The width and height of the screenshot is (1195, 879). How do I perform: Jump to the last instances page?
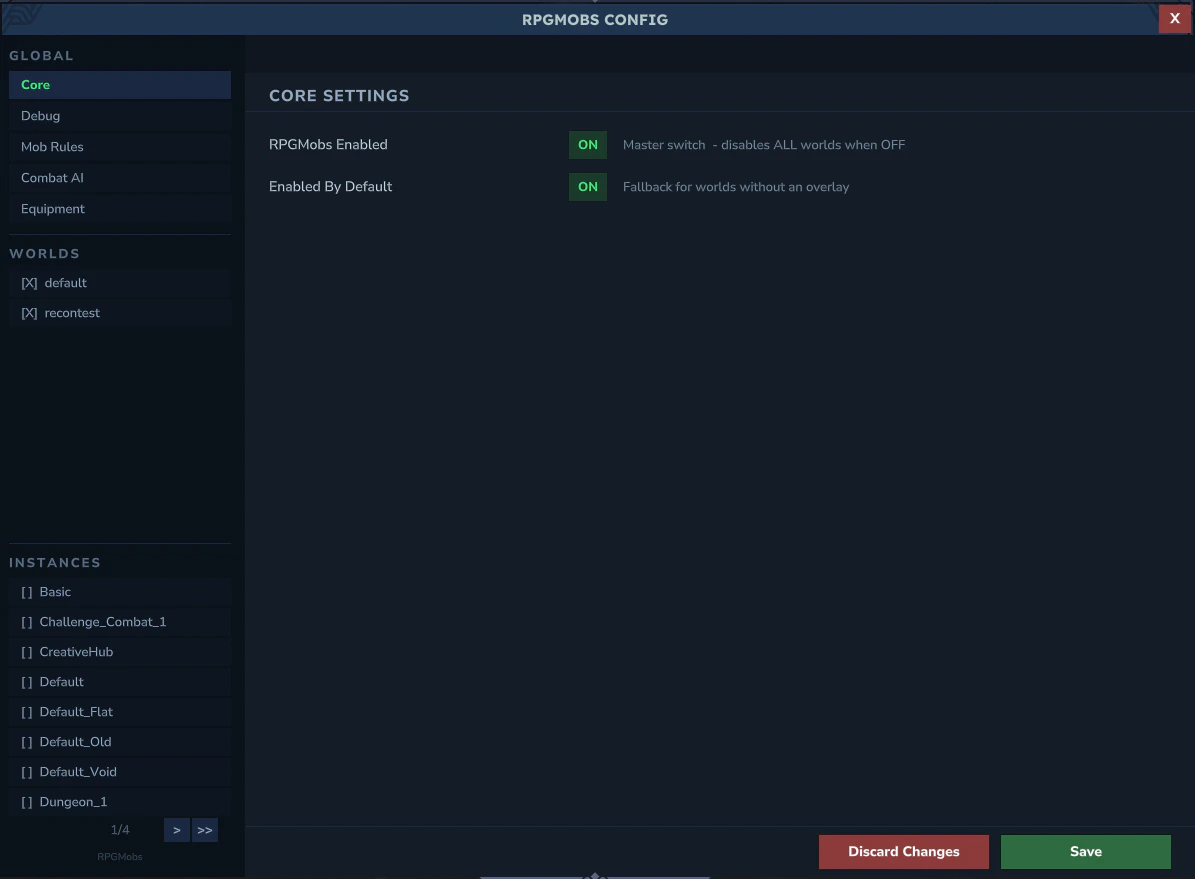205,830
